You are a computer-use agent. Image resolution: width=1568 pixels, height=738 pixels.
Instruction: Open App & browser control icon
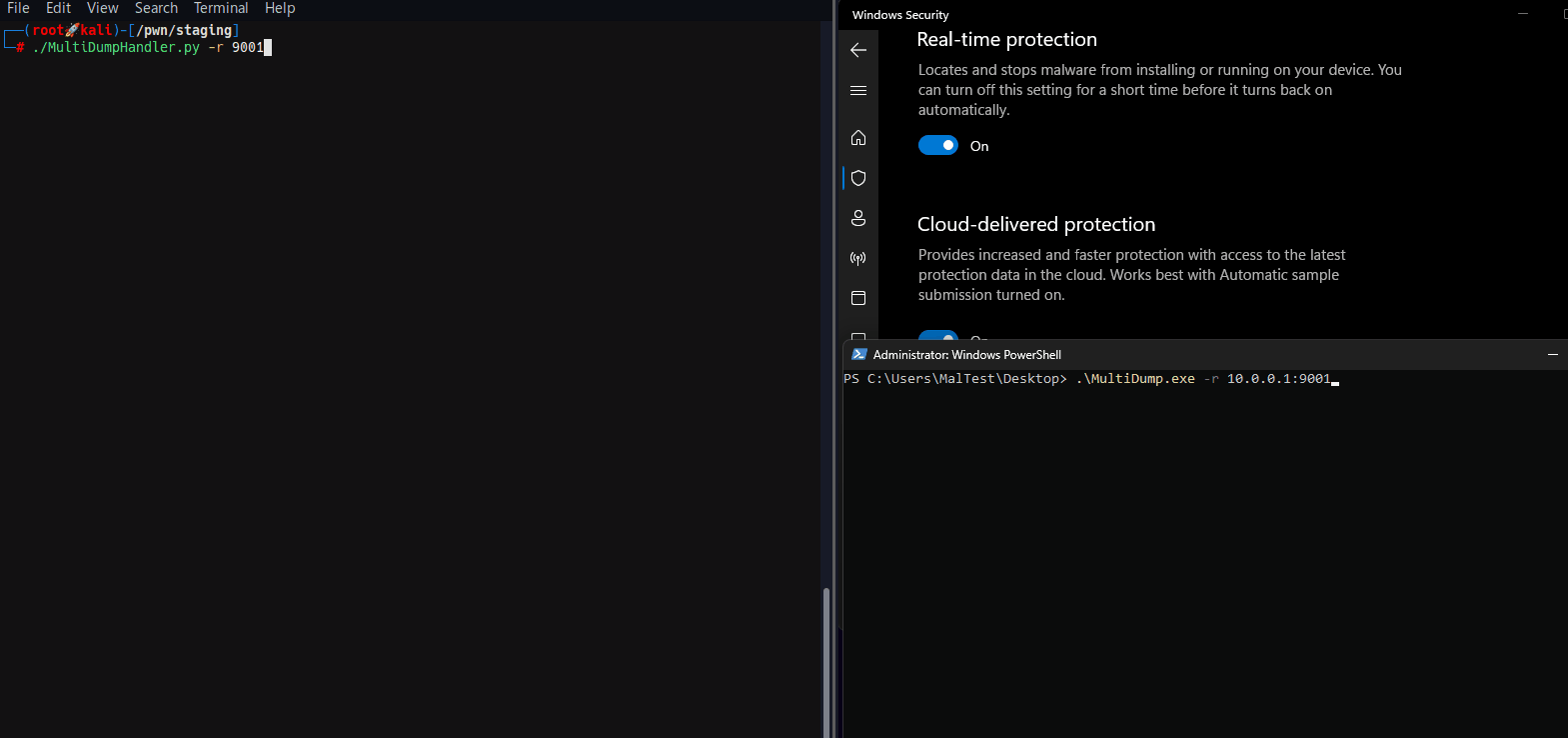click(858, 298)
